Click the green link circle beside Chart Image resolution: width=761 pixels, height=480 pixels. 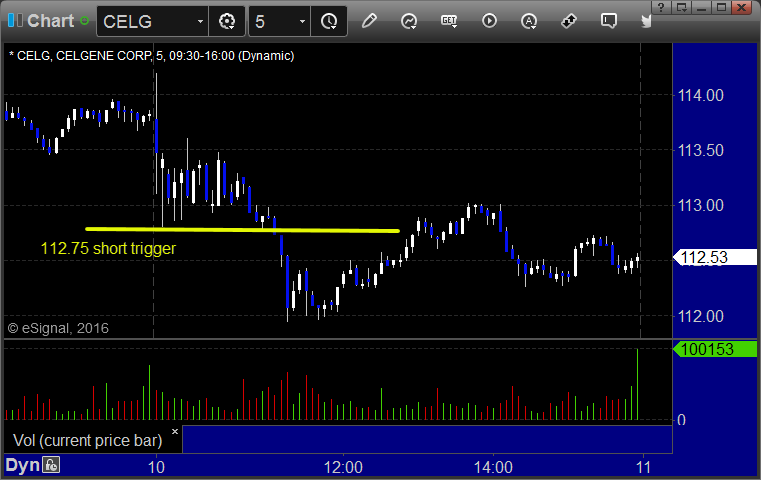pos(84,21)
